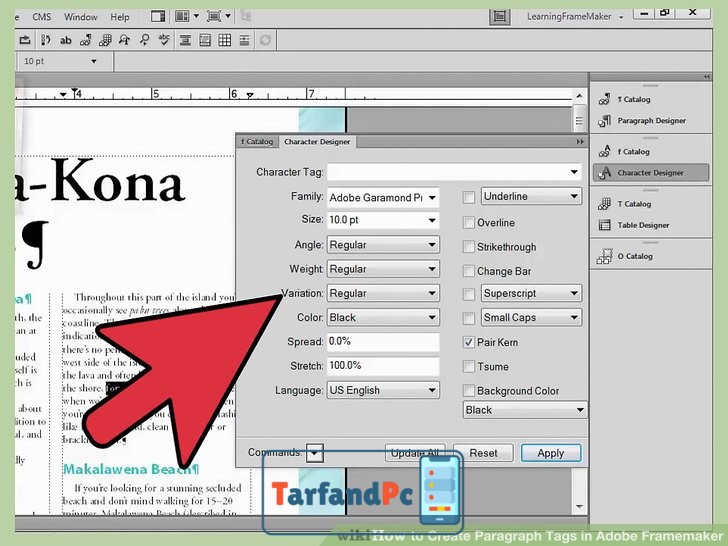Open the Variation dropdown
The image size is (728, 546).
383,293
